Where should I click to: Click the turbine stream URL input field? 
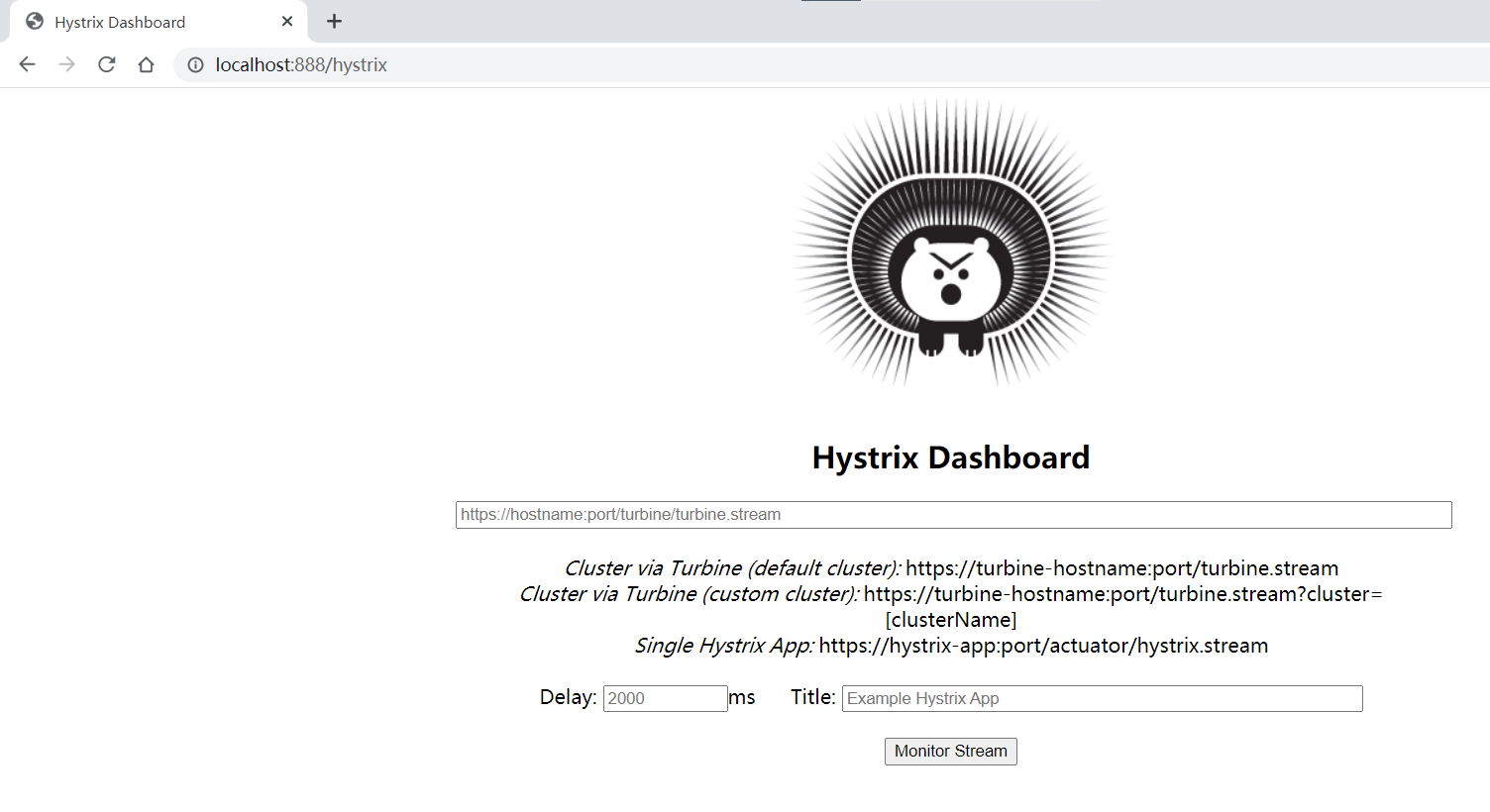click(953, 515)
